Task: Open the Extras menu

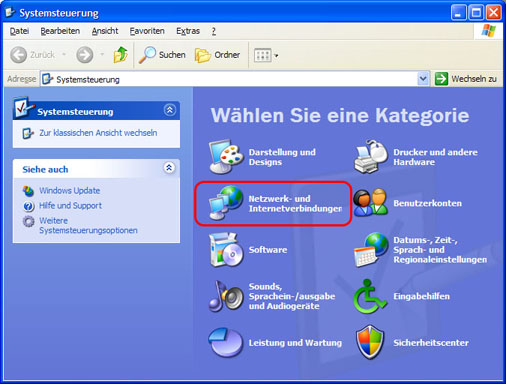Action: pos(188,31)
